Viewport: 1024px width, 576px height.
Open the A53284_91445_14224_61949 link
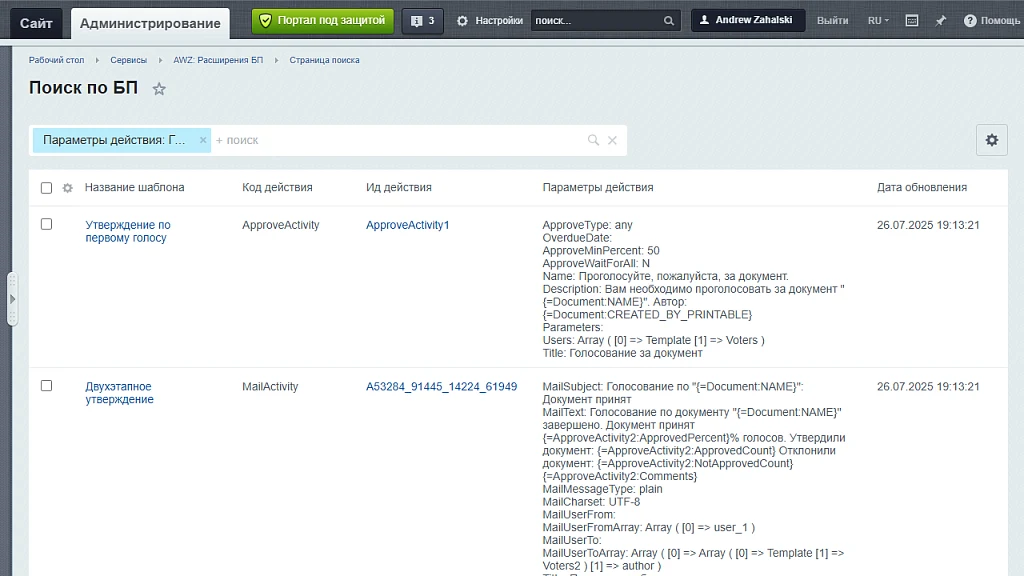tap(441, 387)
